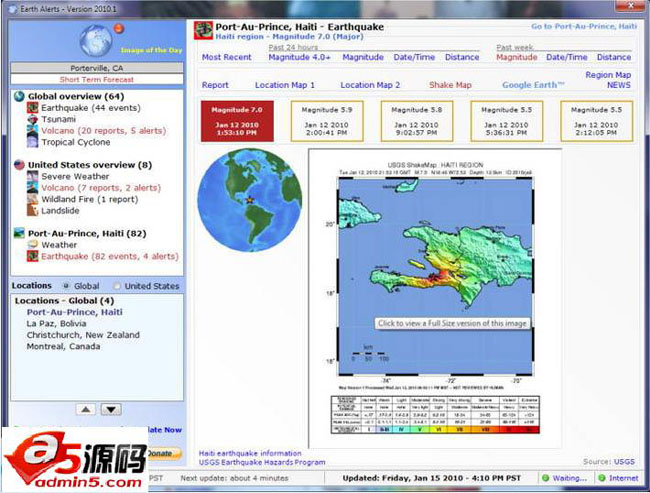
Task: Open the NEWS link
Action: click(619, 85)
